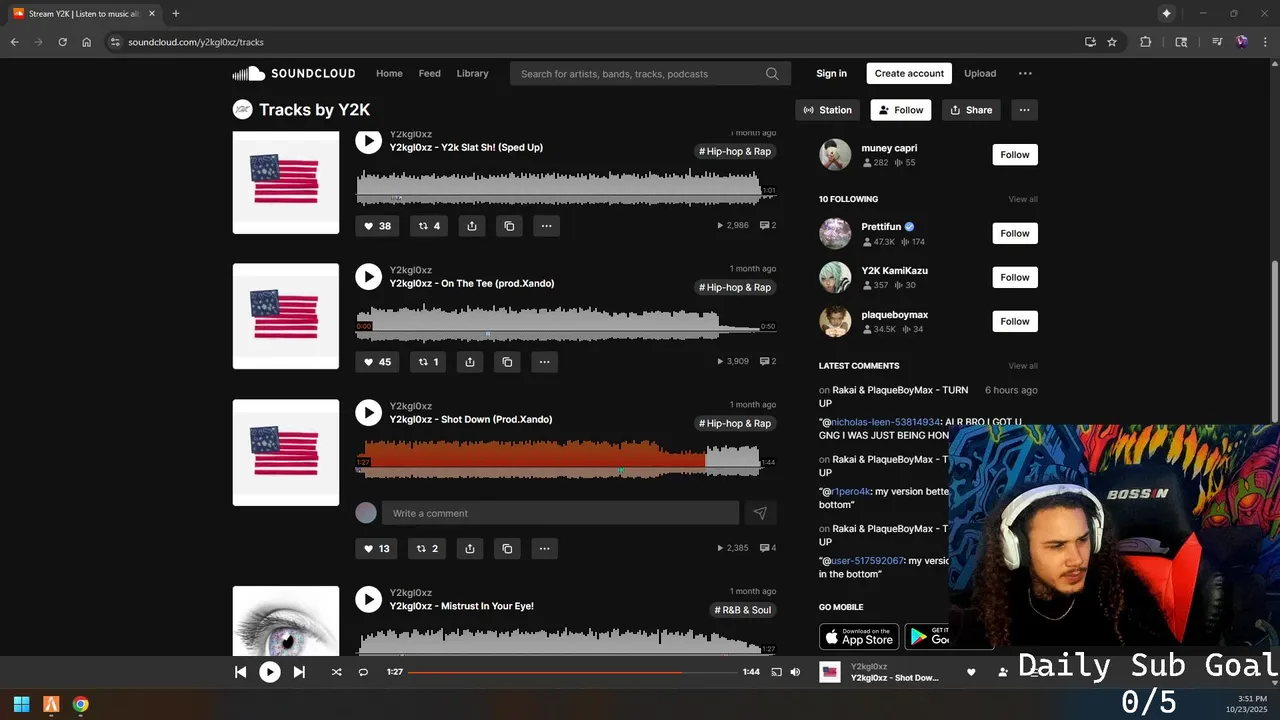The image size is (1280, 720).
Task: Click the cast icon in player bar
Action: 776,672
